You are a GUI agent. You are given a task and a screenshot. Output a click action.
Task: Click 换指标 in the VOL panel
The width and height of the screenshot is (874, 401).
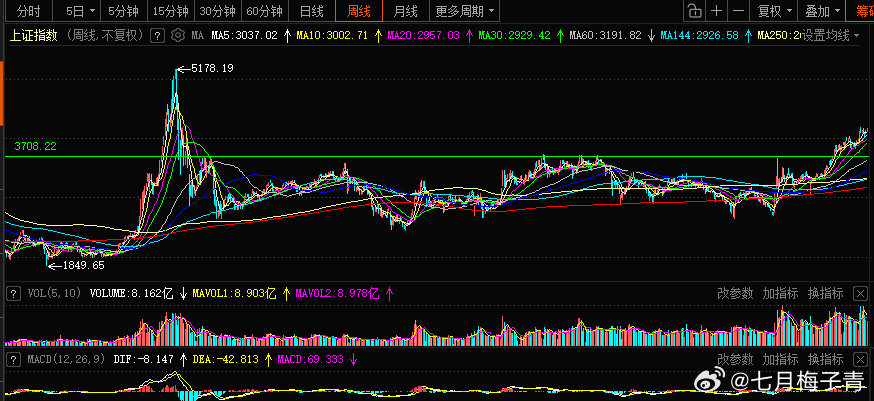pos(826,293)
